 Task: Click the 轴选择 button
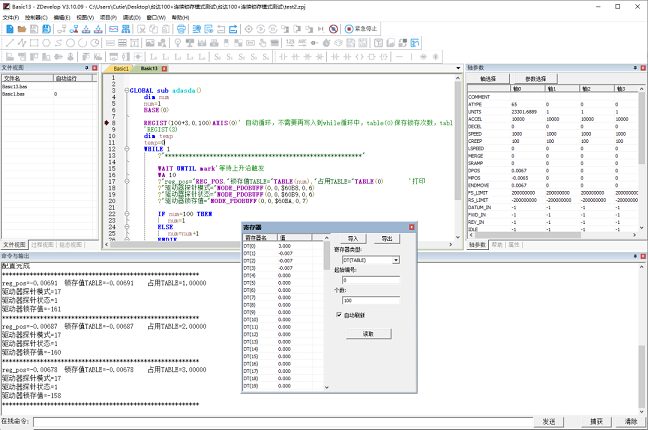(488, 79)
